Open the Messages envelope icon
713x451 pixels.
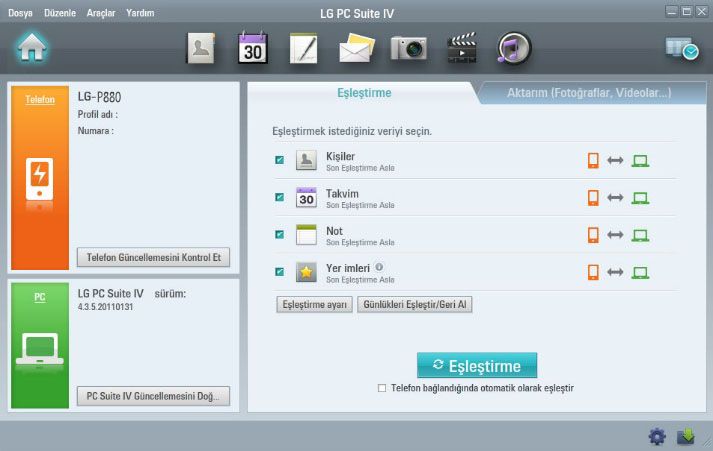(x=355, y=48)
